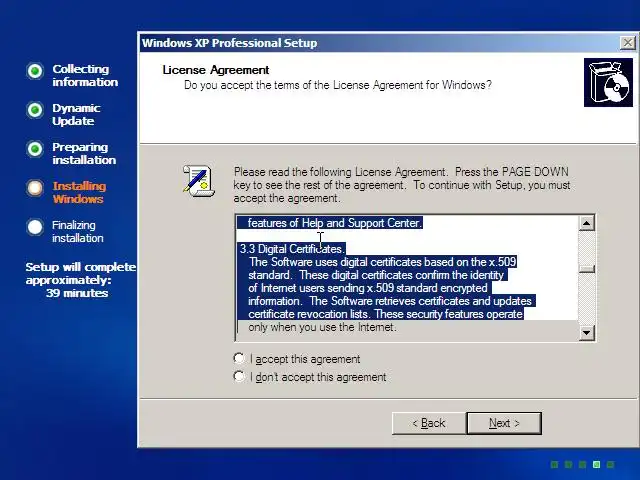Click the "Finalizing installation" step indicator
This screenshot has height=480, width=640.
coord(35,227)
